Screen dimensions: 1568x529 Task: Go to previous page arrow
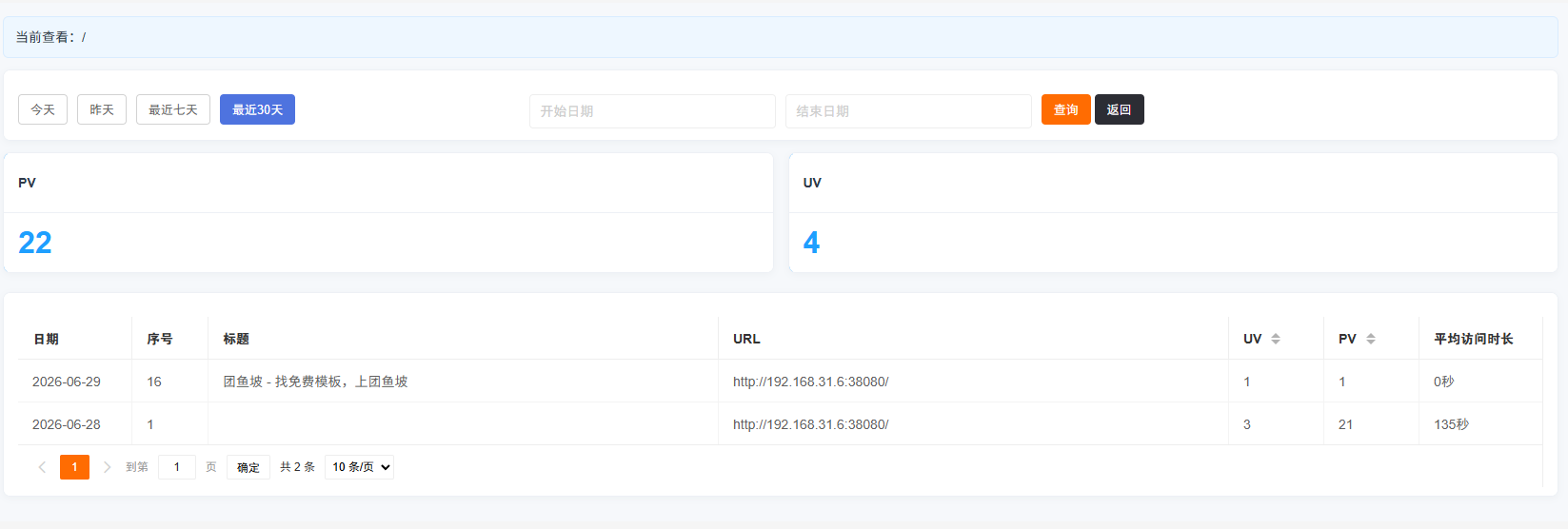pos(42,467)
